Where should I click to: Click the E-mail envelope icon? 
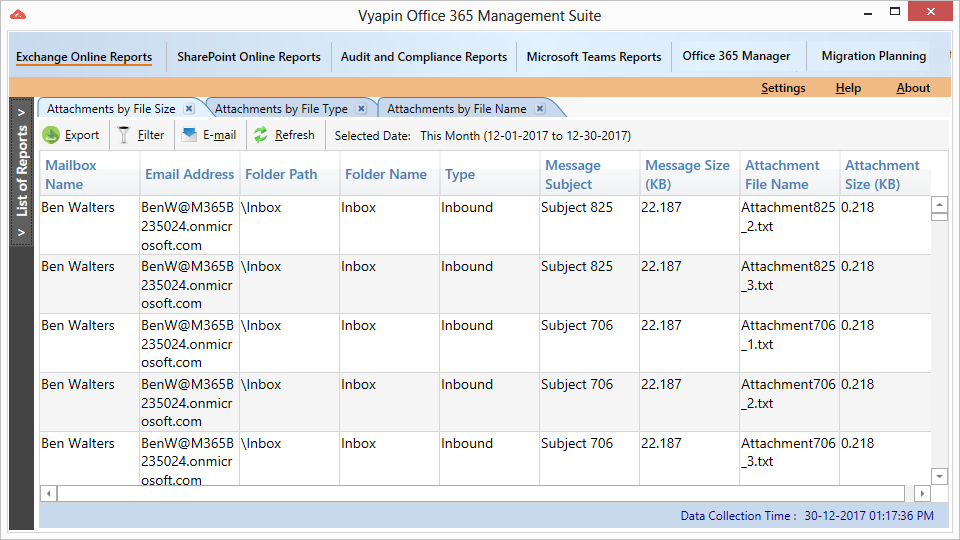click(189, 134)
